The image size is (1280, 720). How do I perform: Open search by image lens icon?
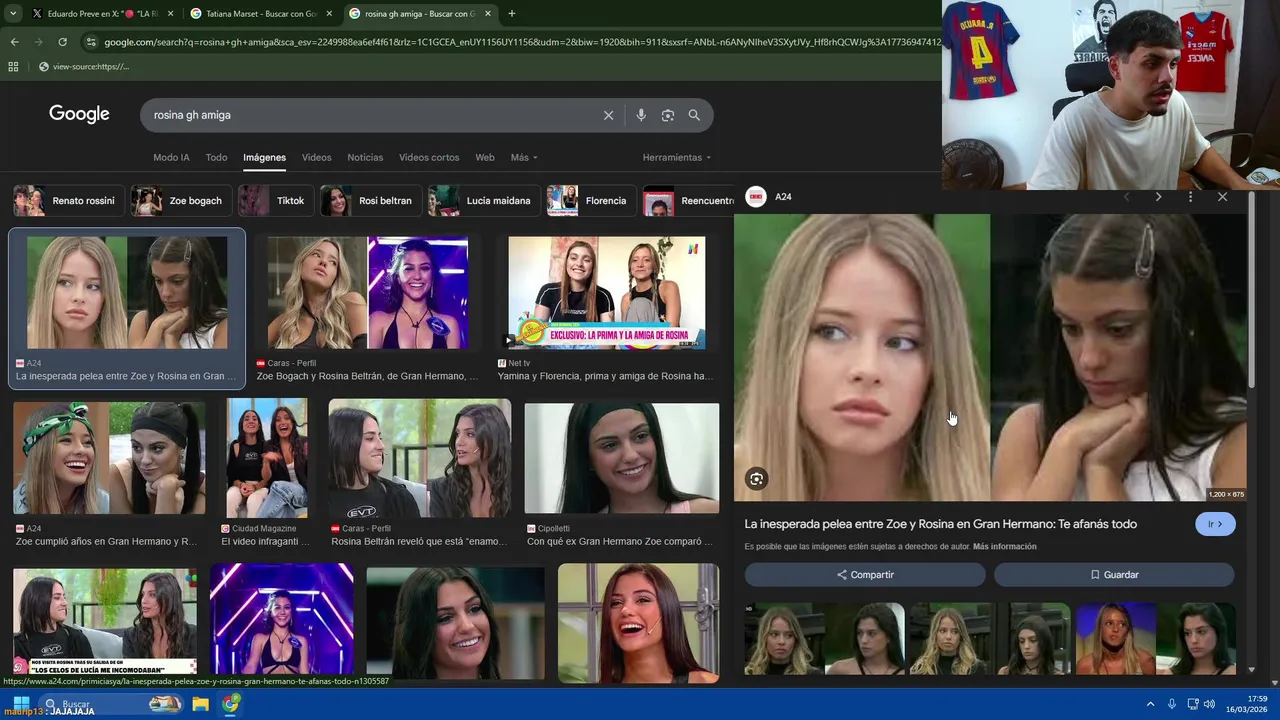668,115
